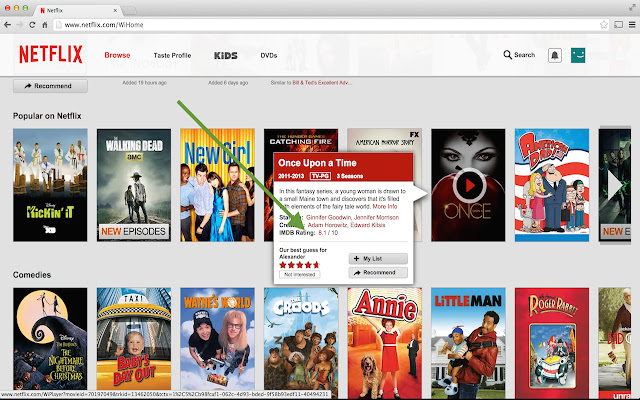Follow the Ginnifer Goodwin link

click(x=329, y=218)
